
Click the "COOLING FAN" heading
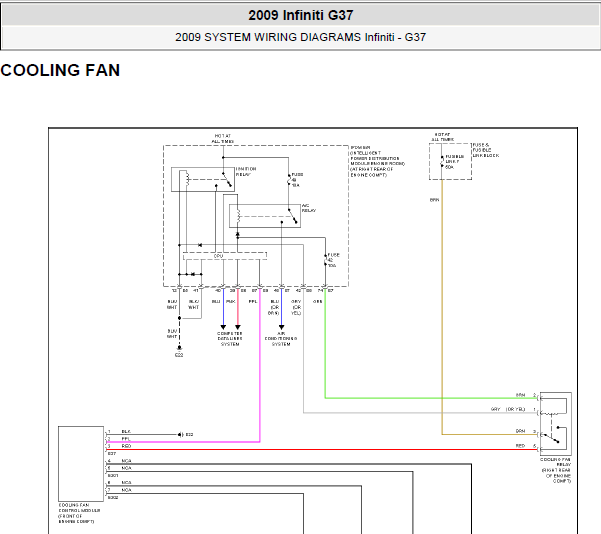(60, 70)
